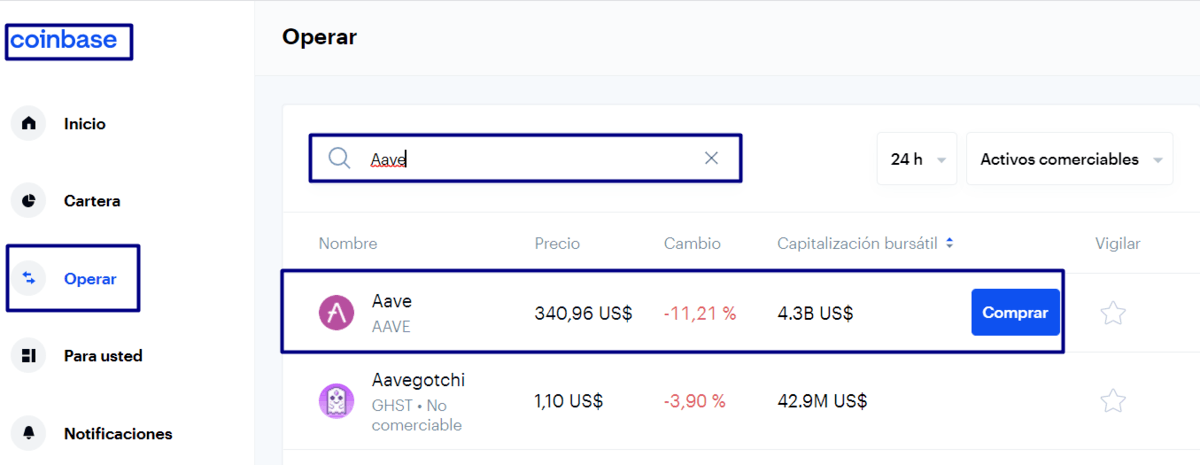Screen dimensions: 1200x465
Task: Open the Aavegotchi asset name link
Action: (418, 380)
